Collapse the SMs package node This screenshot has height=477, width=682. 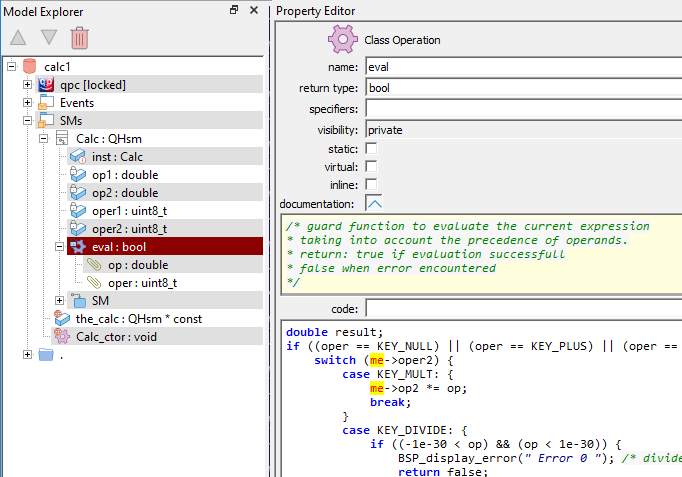[x=28, y=120]
